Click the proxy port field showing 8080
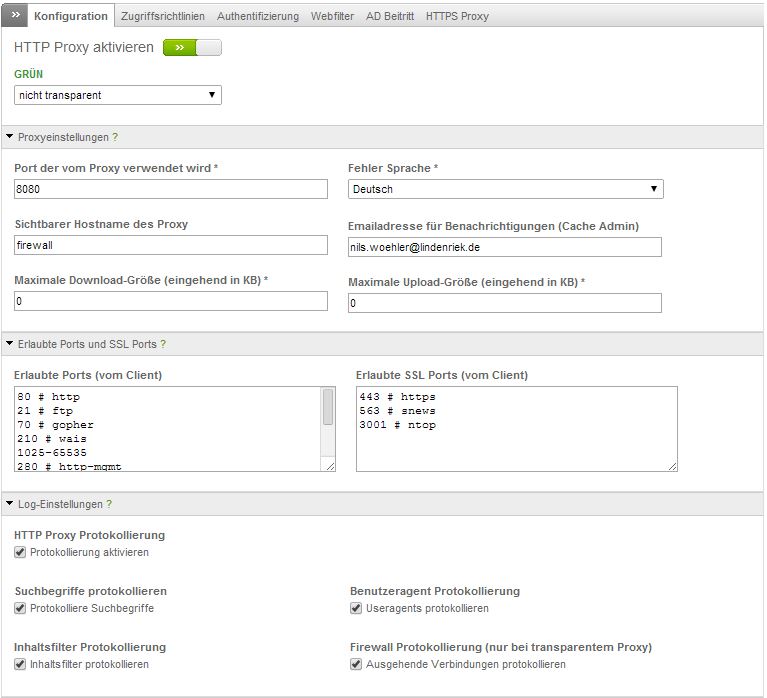The image size is (767, 698). 171,189
